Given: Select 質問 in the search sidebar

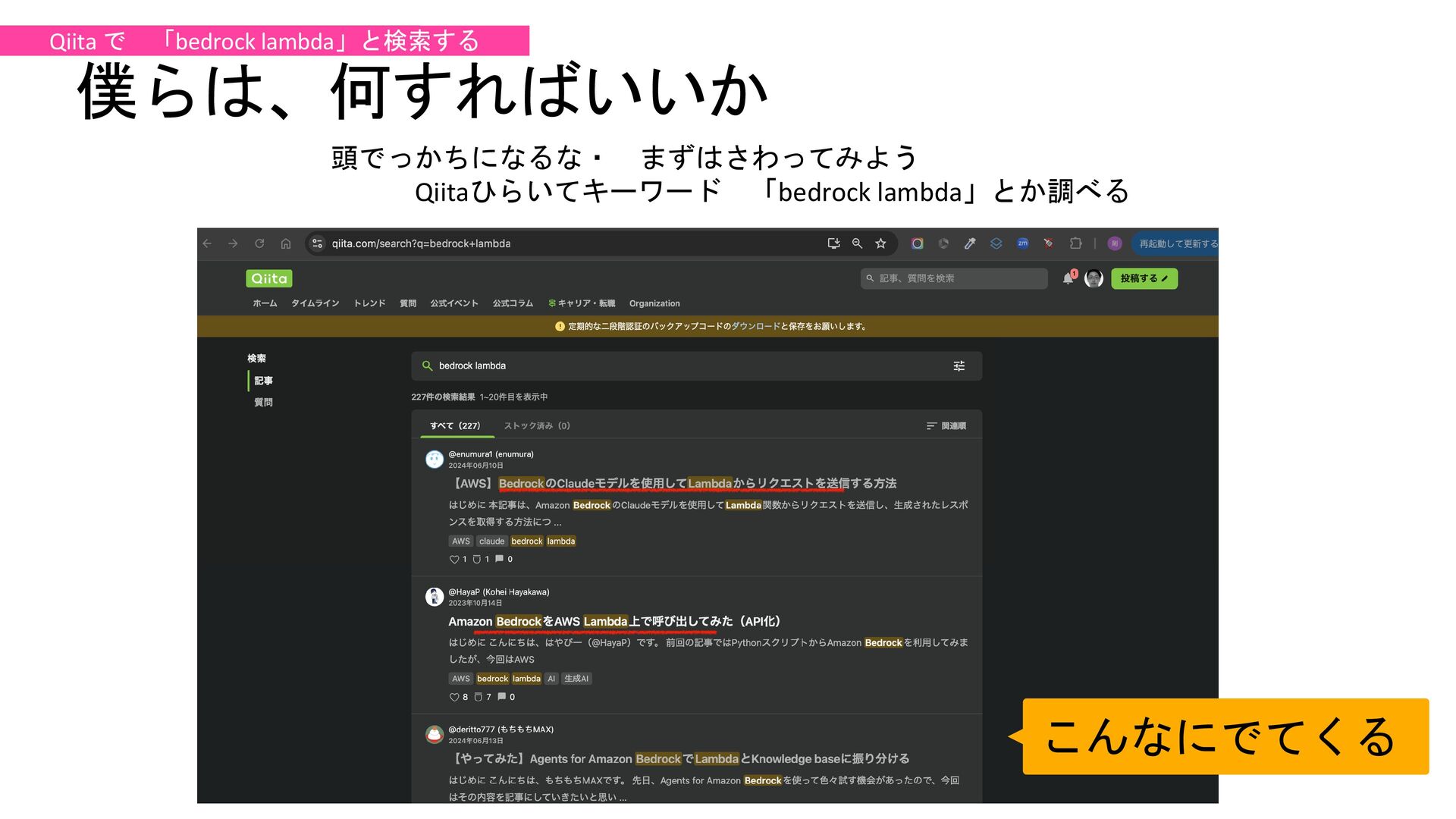Looking at the screenshot, I should point(263,403).
